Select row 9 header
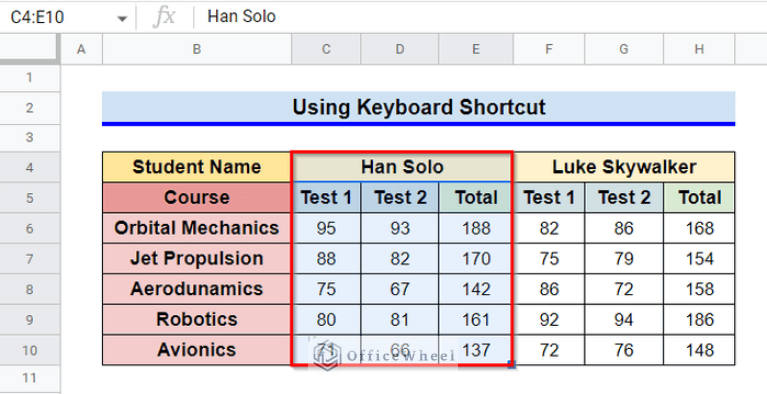767x394 pixels. (30, 320)
